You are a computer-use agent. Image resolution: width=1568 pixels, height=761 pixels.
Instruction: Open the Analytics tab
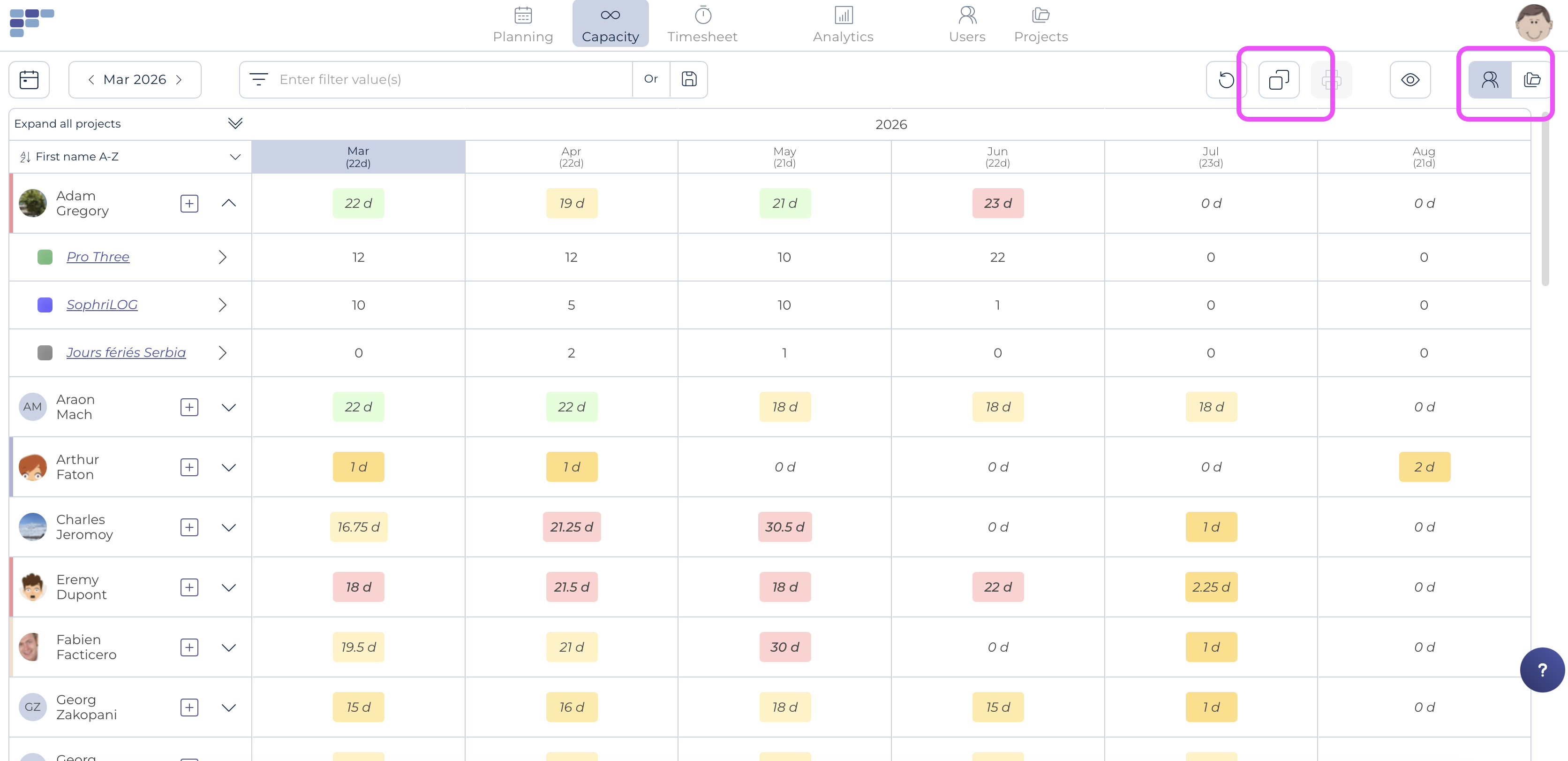coord(843,24)
